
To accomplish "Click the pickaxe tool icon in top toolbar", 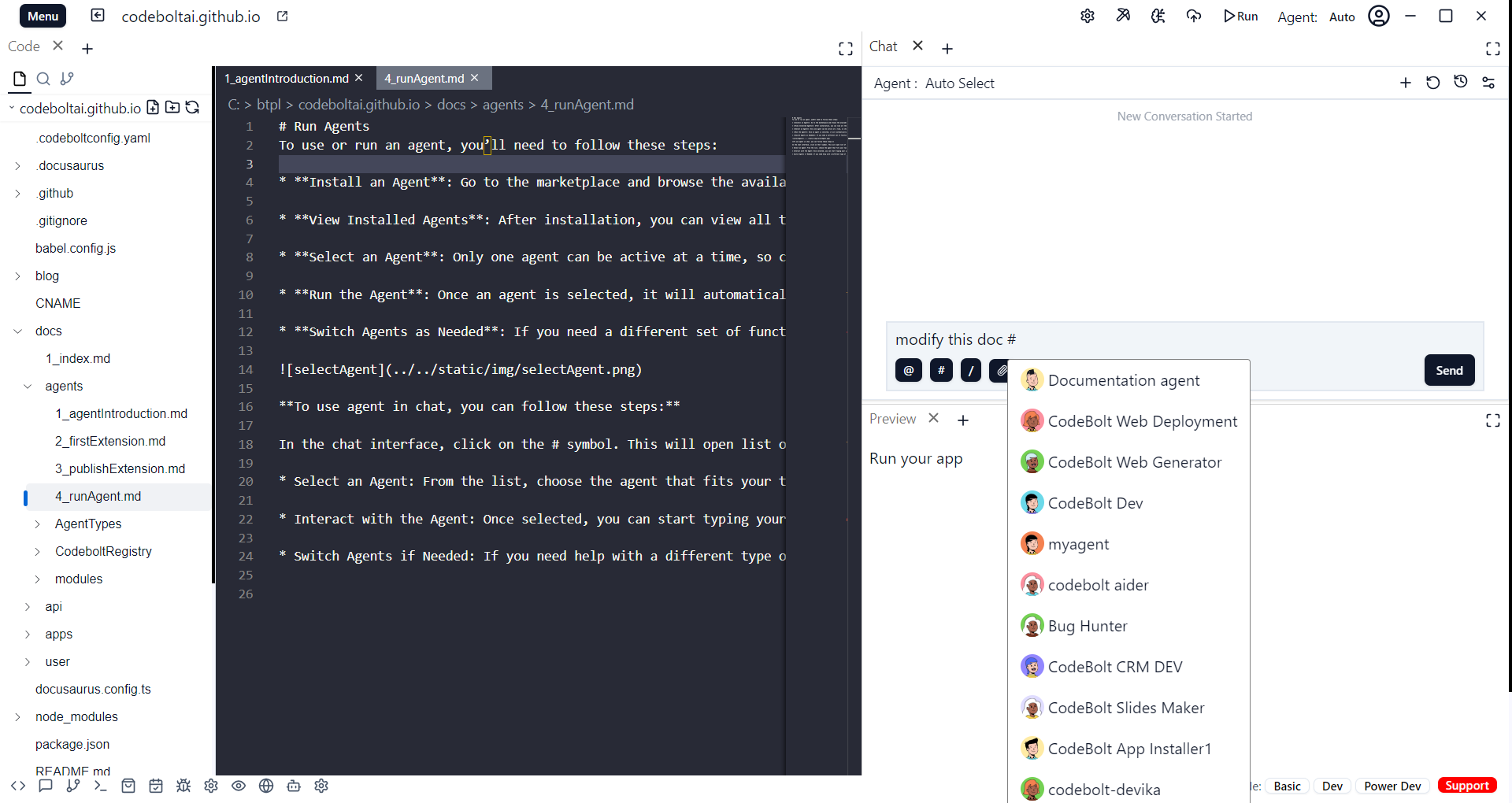I will pyautogui.click(x=1123, y=16).
